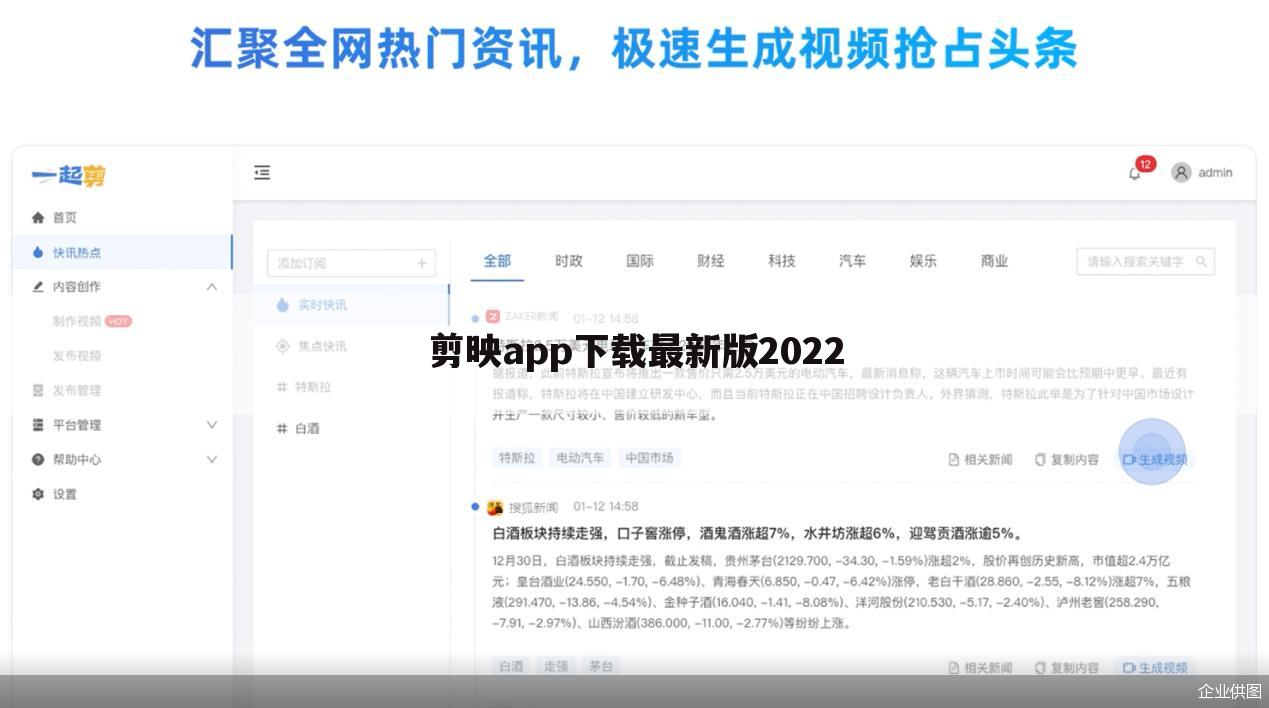1269x708 pixels.
Task: Select 实时快讯 subscription row
Action: 351,305
